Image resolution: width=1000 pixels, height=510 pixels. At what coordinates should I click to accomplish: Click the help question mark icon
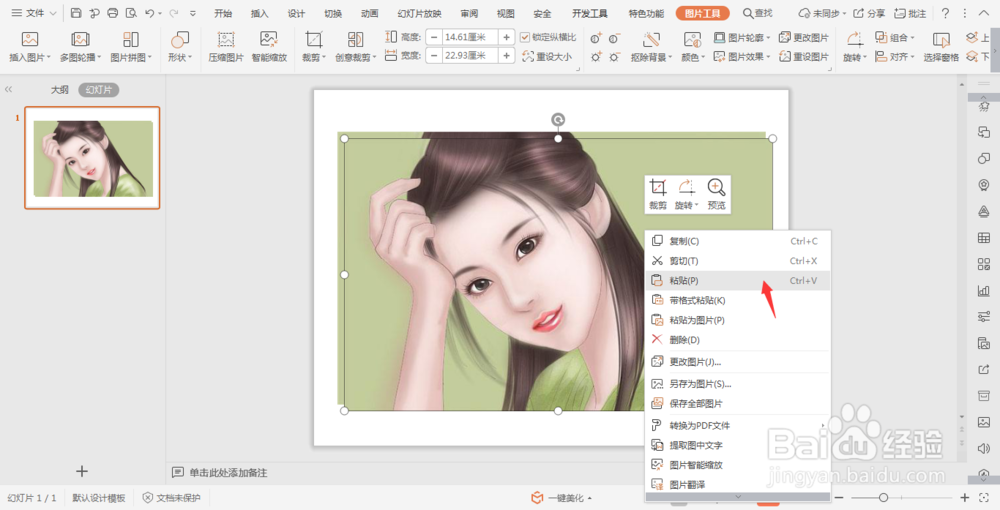(x=945, y=13)
